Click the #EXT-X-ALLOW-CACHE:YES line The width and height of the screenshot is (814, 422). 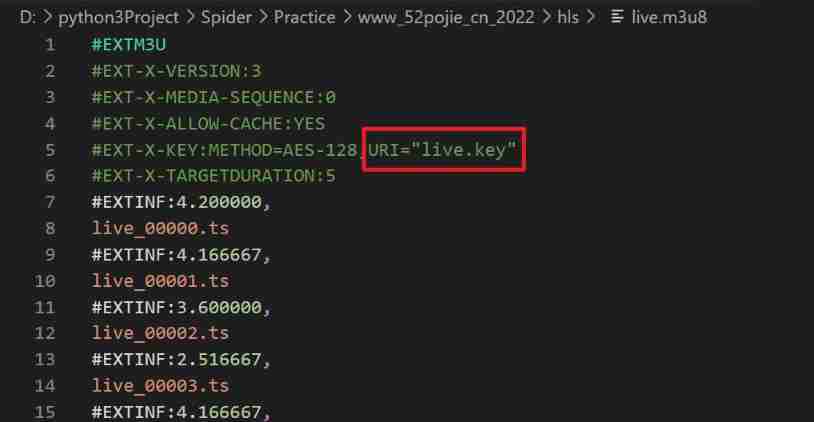[x=208, y=124]
